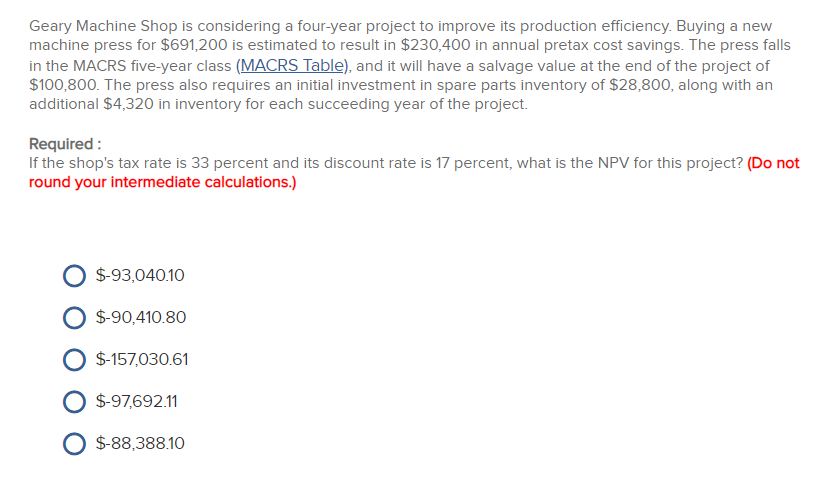This screenshot has width=820, height=478.
Task: Select the $-88,388.10 radio button
Action: pos(74,443)
